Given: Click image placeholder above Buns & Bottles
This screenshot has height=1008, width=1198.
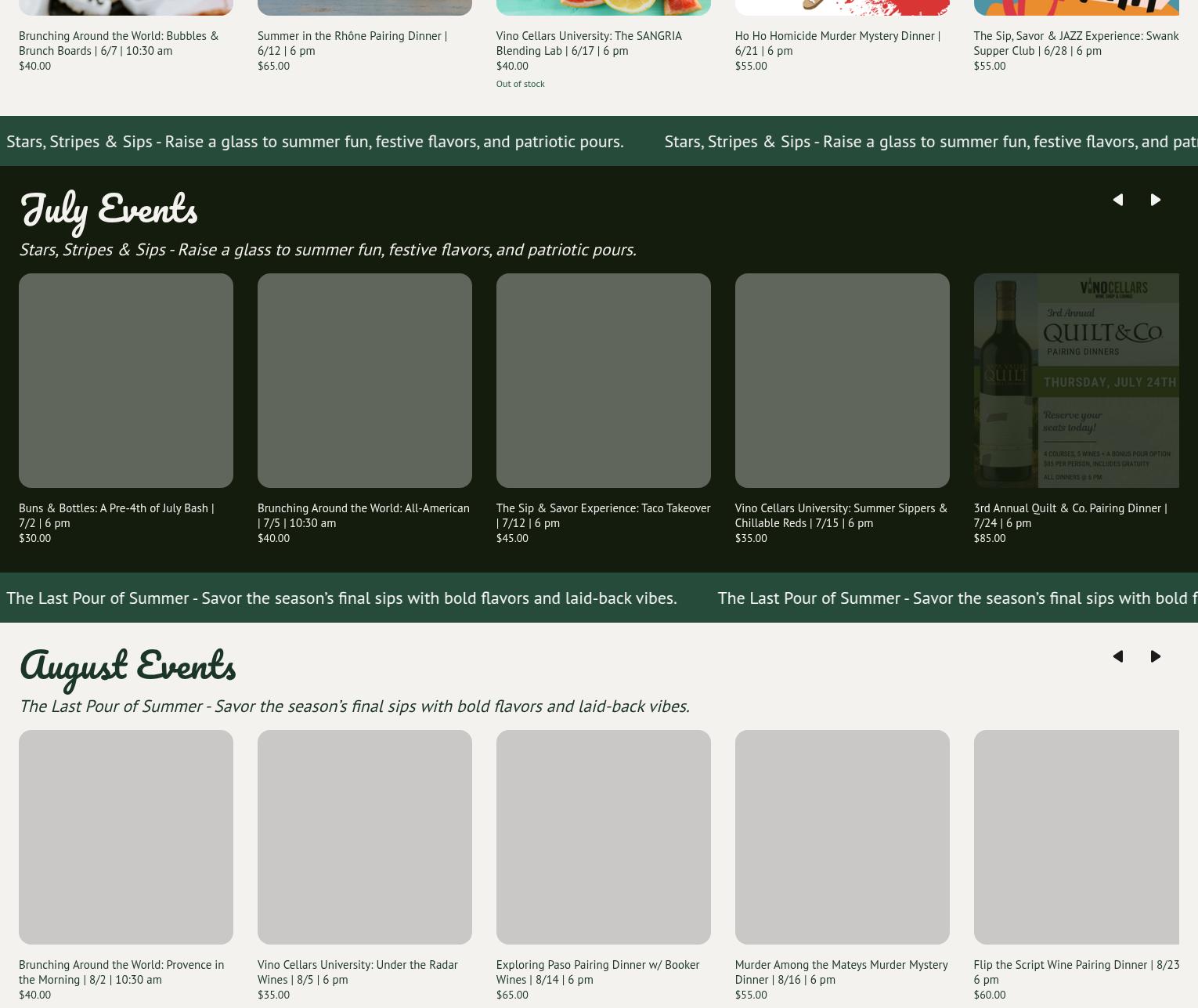Looking at the screenshot, I should (126, 381).
